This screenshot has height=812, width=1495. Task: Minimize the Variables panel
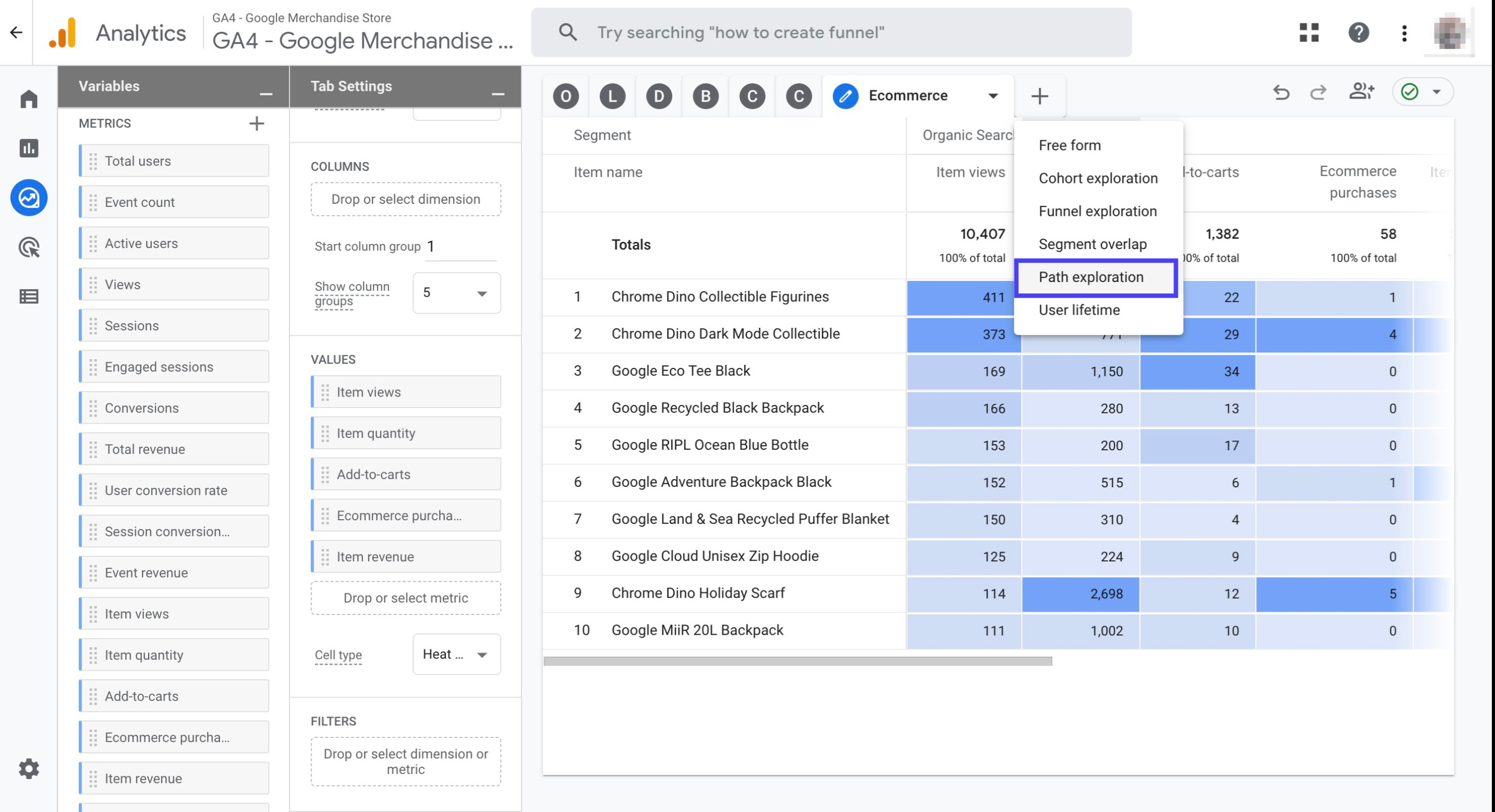(x=266, y=93)
